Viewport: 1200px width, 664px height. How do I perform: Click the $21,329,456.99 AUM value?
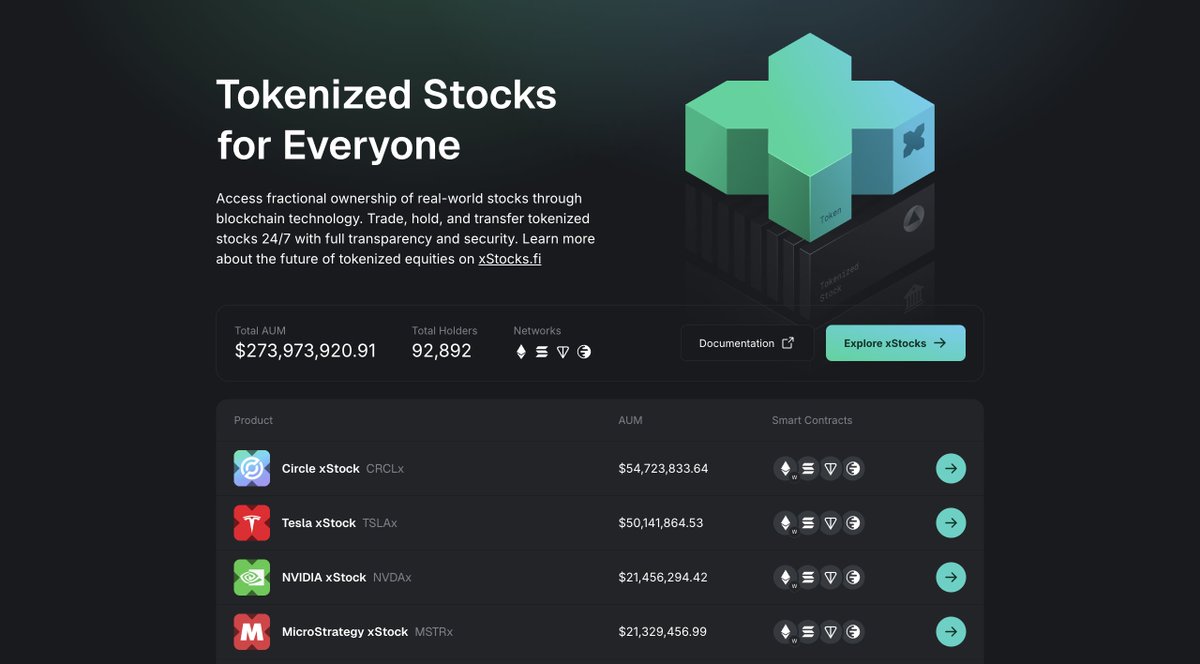(662, 632)
